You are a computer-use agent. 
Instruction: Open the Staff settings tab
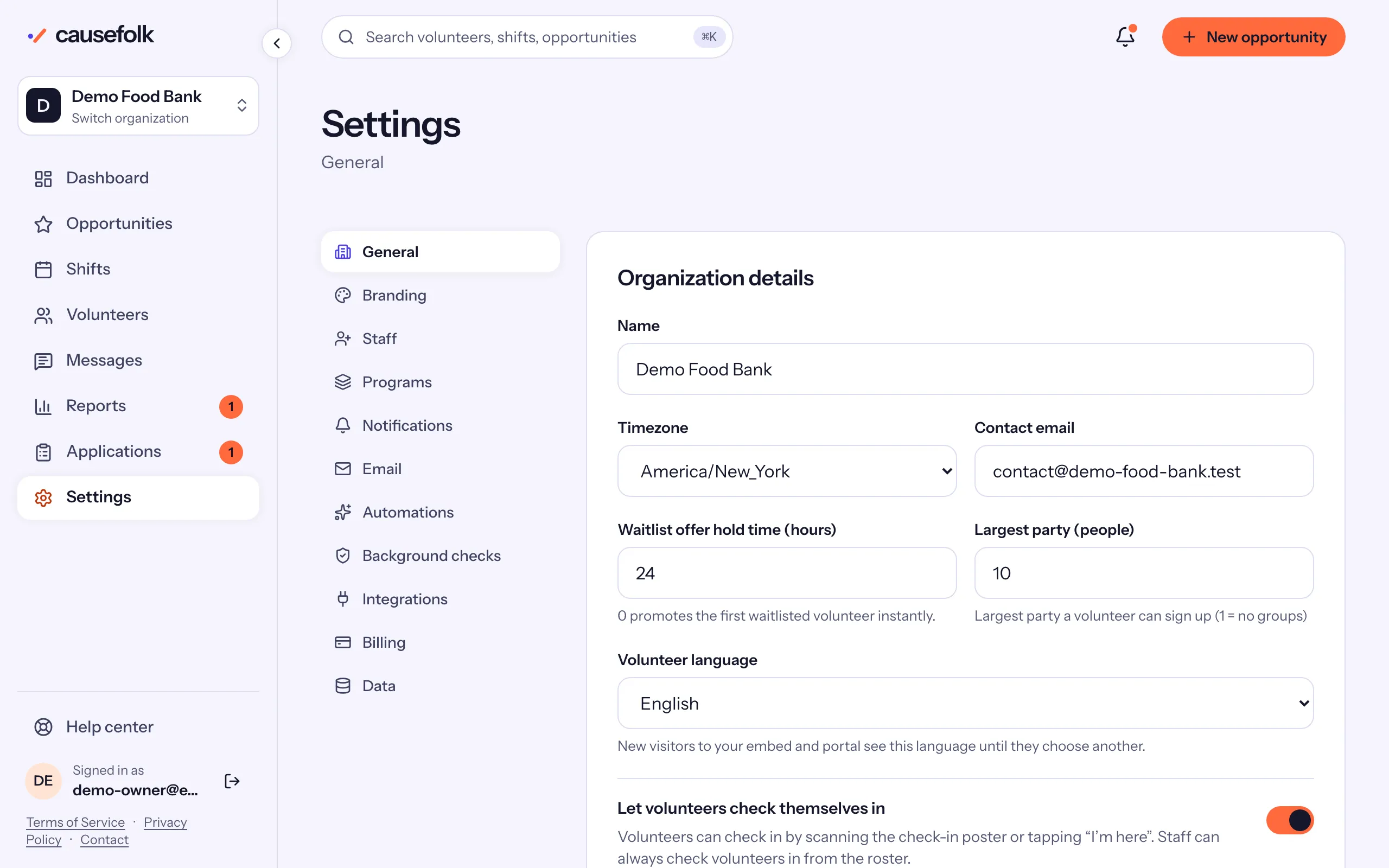point(440,339)
